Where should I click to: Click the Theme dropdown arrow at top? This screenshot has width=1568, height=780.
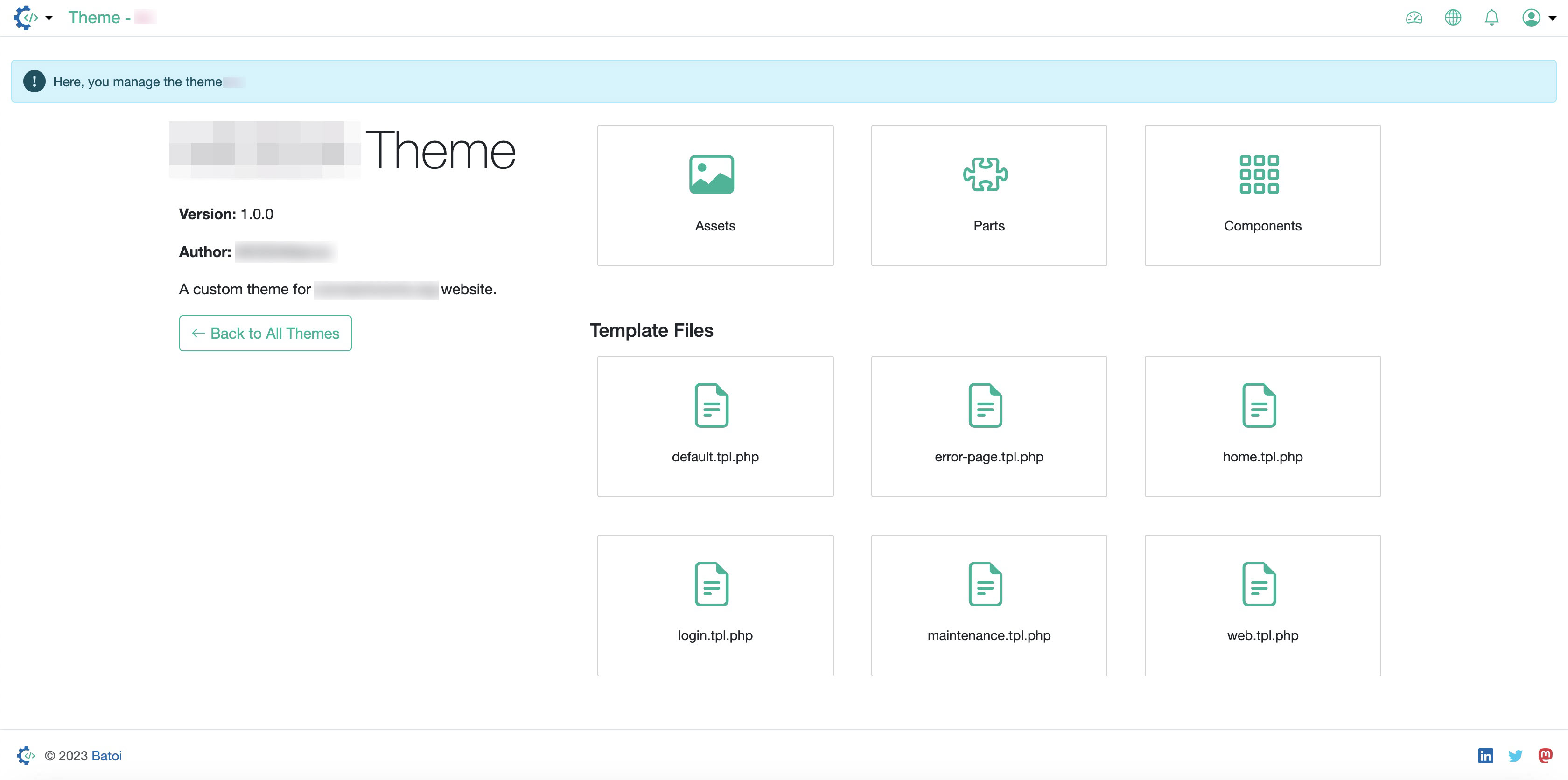48,18
